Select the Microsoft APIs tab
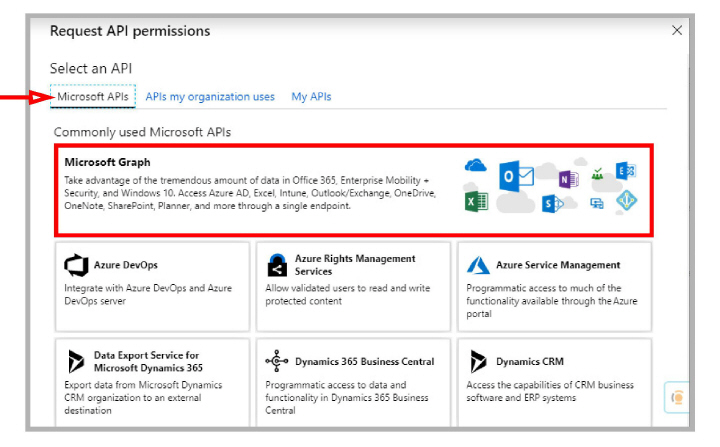The height and width of the screenshot is (447, 720). pos(93,96)
